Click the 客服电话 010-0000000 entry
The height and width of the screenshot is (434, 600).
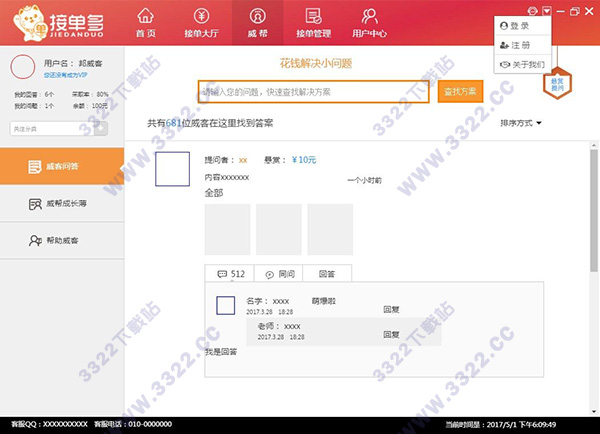pos(133,424)
